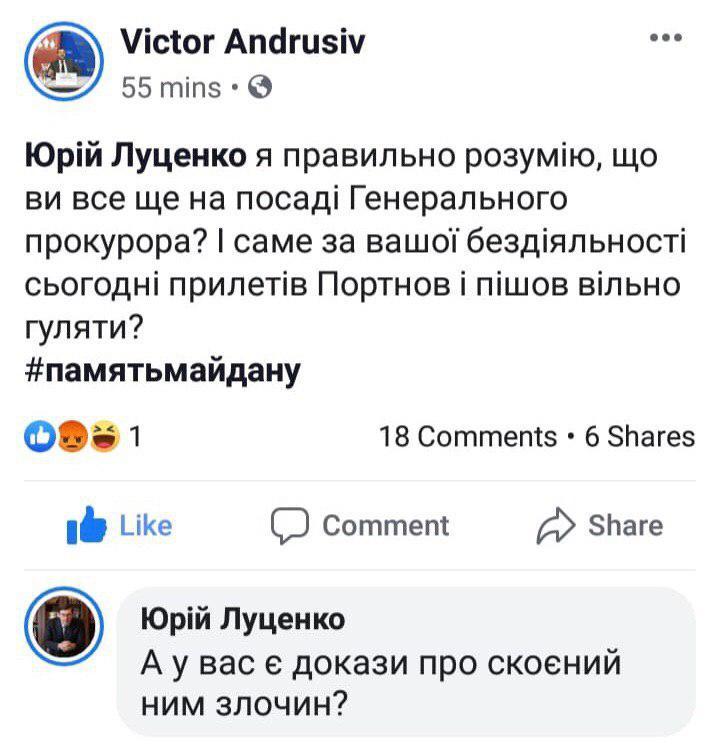720x751 pixels.
Task: Click Victor Andrusiv's profile picture
Action: [x=63, y=63]
